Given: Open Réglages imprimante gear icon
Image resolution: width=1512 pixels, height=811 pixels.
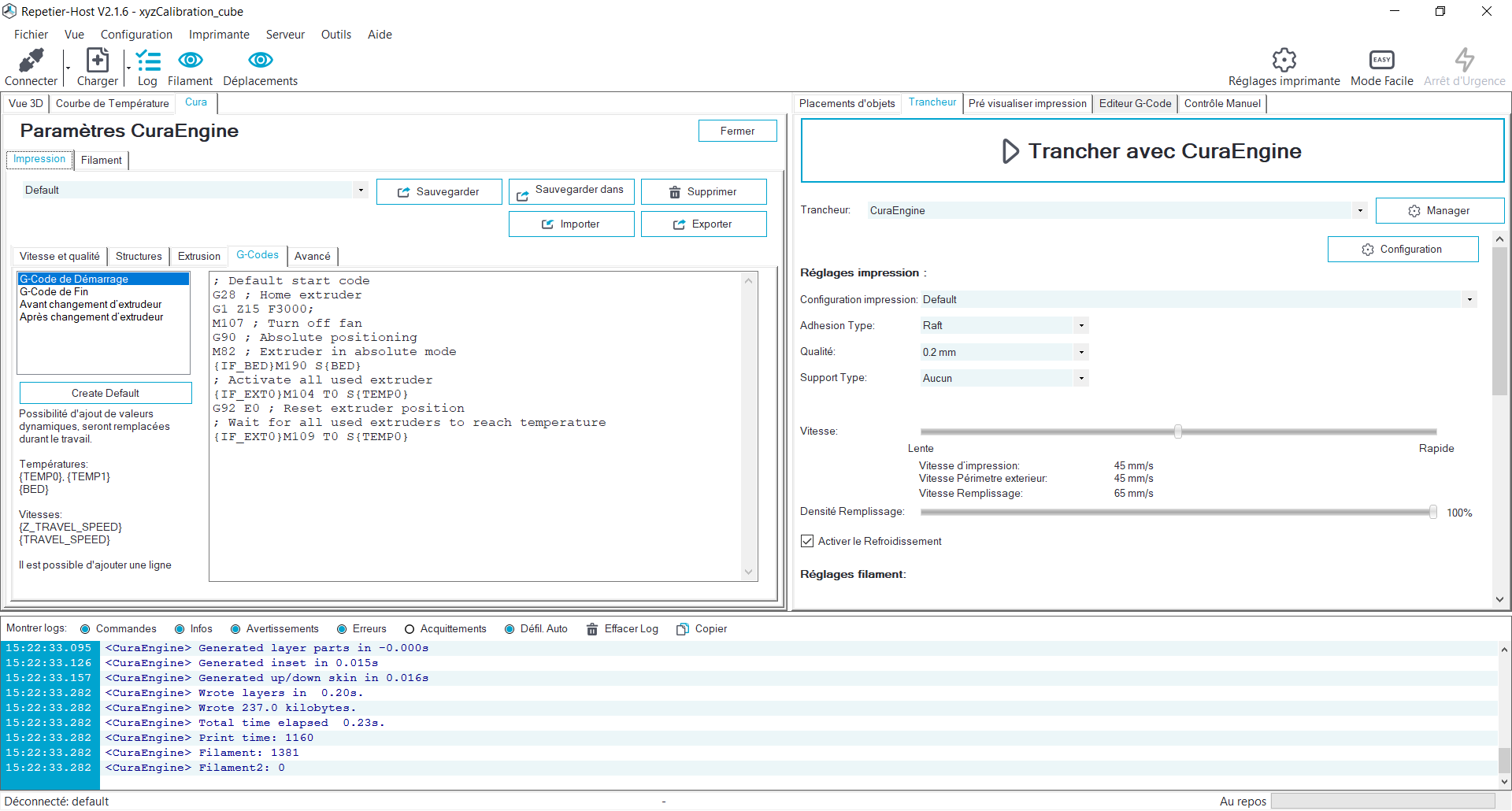Looking at the screenshot, I should pyautogui.click(x=1284, y=60).
